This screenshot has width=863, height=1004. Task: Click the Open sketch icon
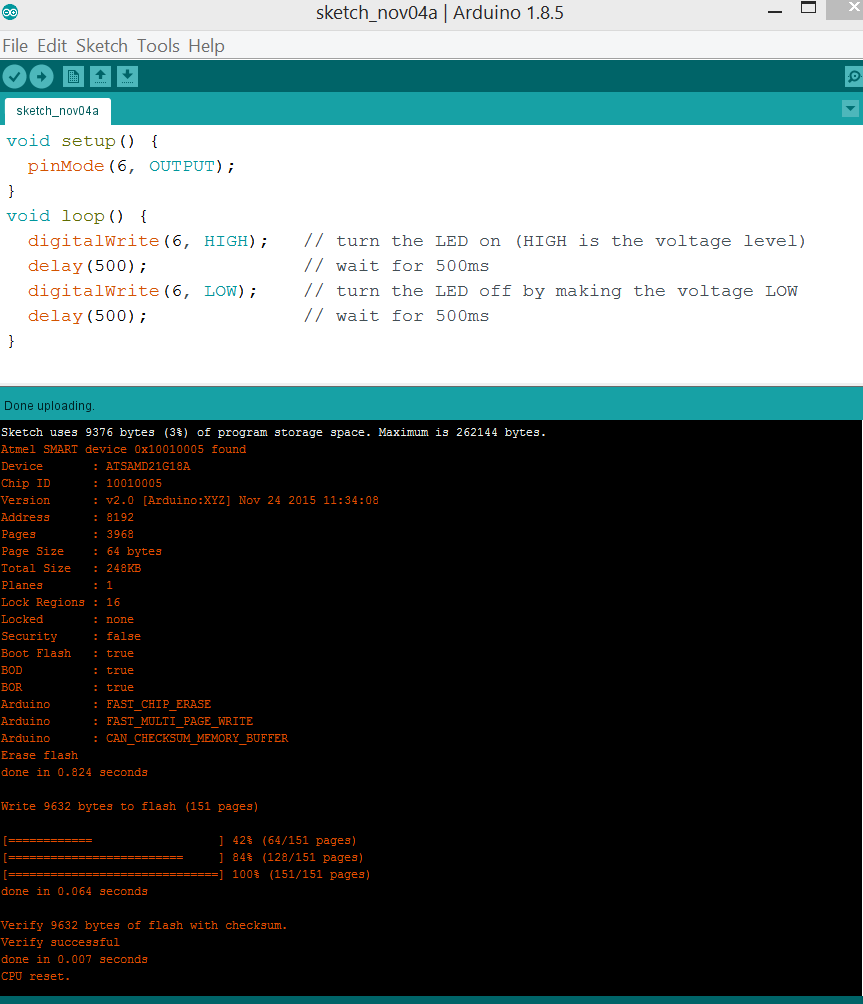pyautogui.click(x=100, y=76)
